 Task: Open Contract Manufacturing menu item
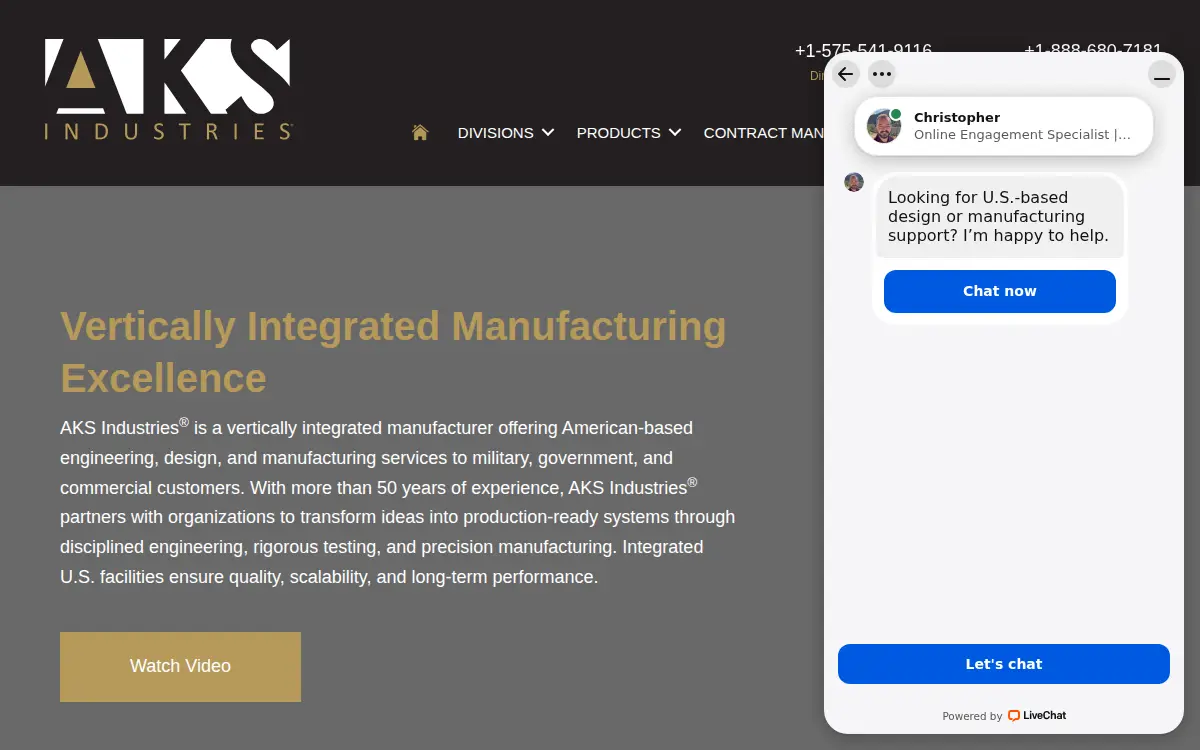(x=764, y=132)
